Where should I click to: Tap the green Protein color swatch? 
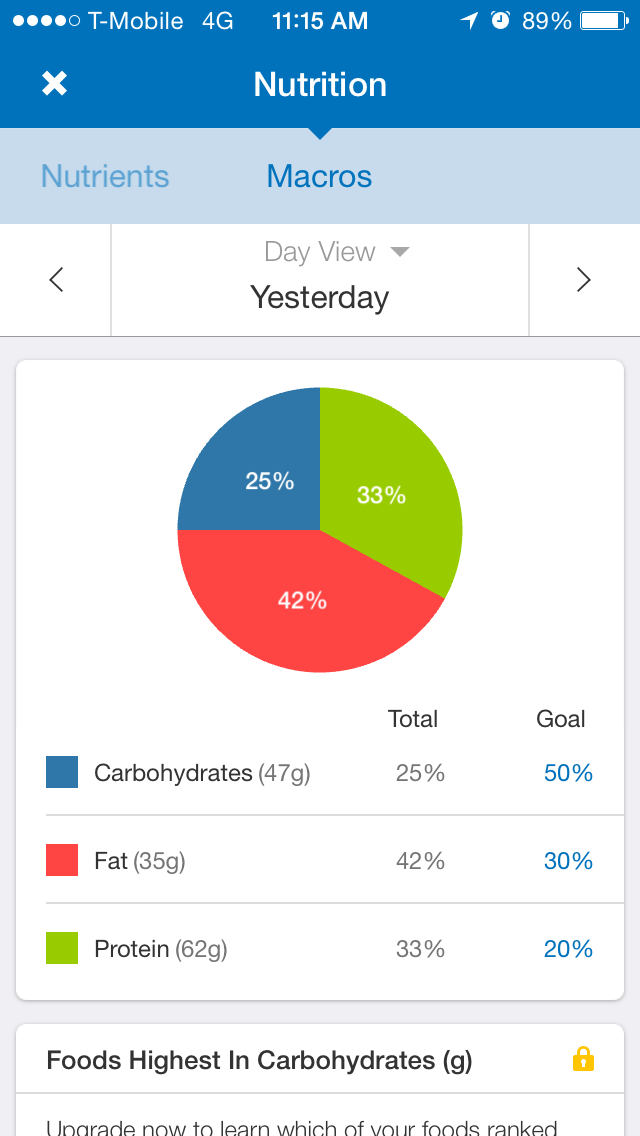coord(62,949)
